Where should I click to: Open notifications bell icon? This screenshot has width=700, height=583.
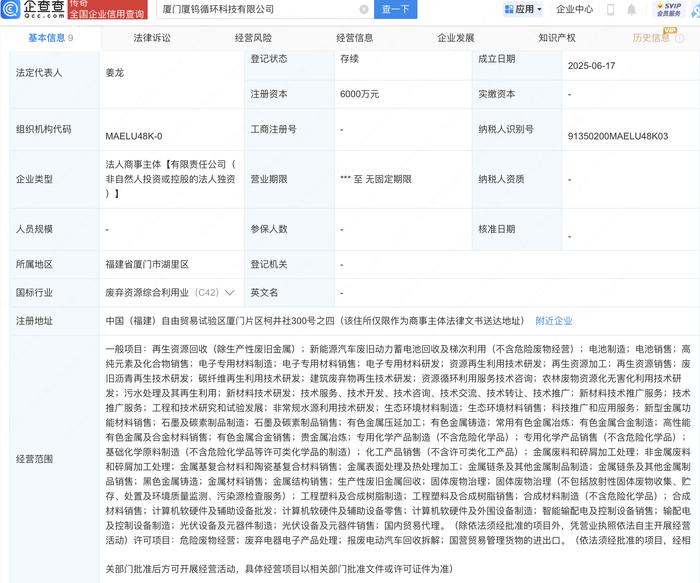pos(631,9)
